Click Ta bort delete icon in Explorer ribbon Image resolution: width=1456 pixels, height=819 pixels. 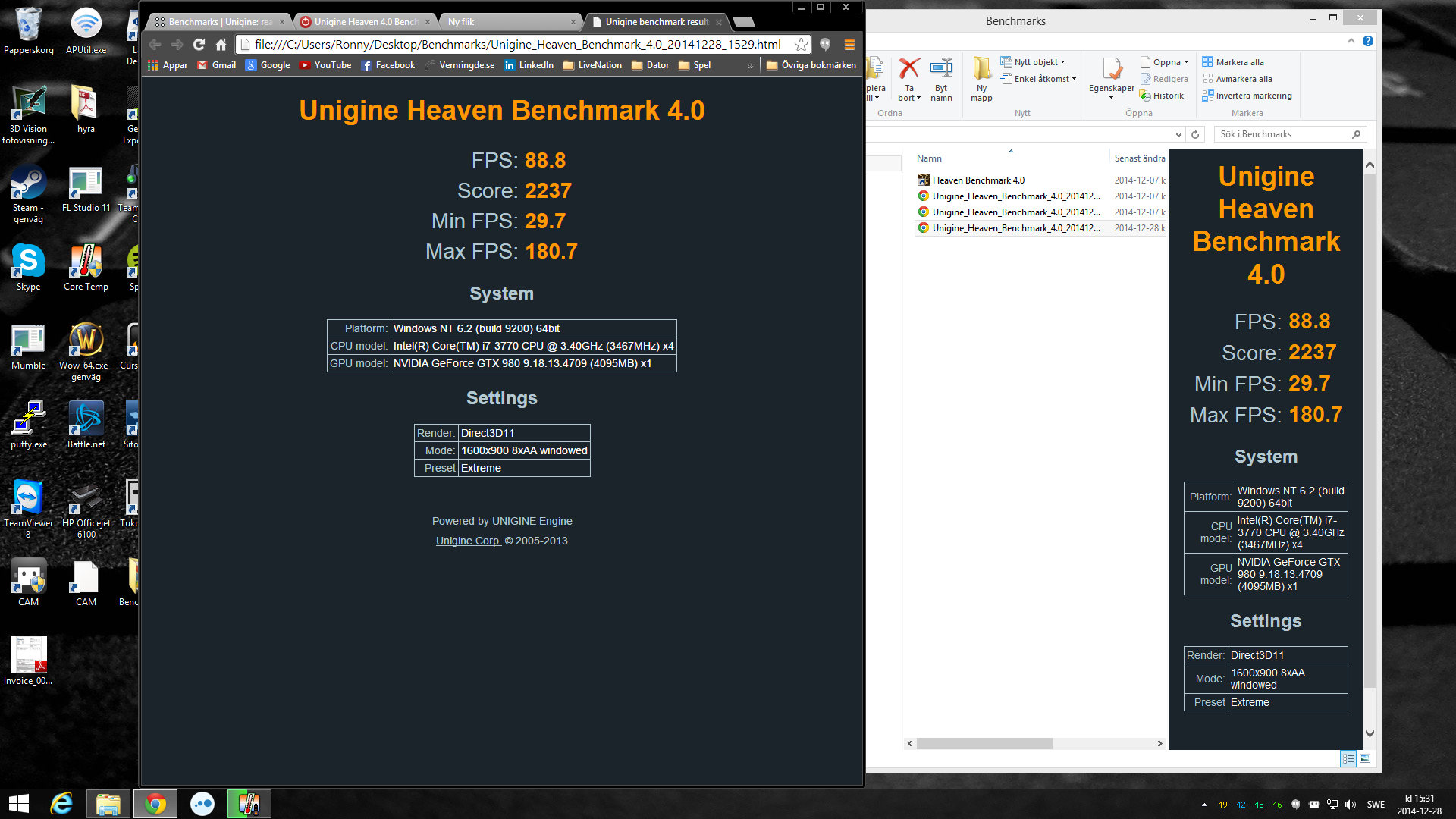click(909, 79)
